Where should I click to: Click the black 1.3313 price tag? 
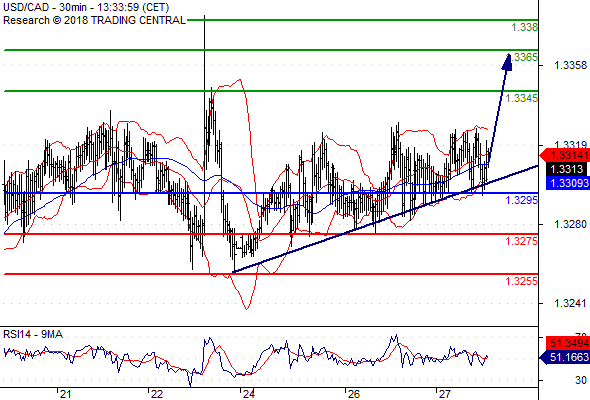[x=567, y=169]
